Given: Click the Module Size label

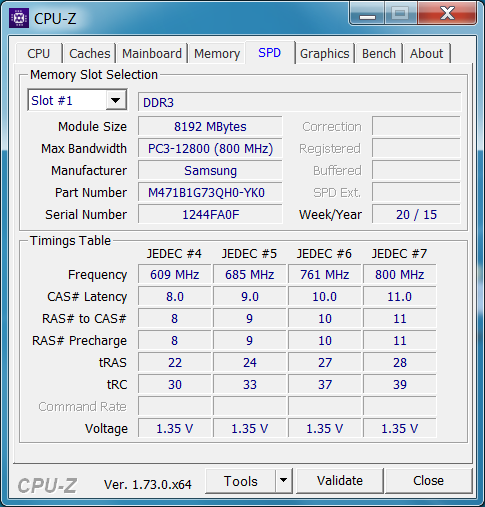Looking at the screenshot, I should pos(92,127).
